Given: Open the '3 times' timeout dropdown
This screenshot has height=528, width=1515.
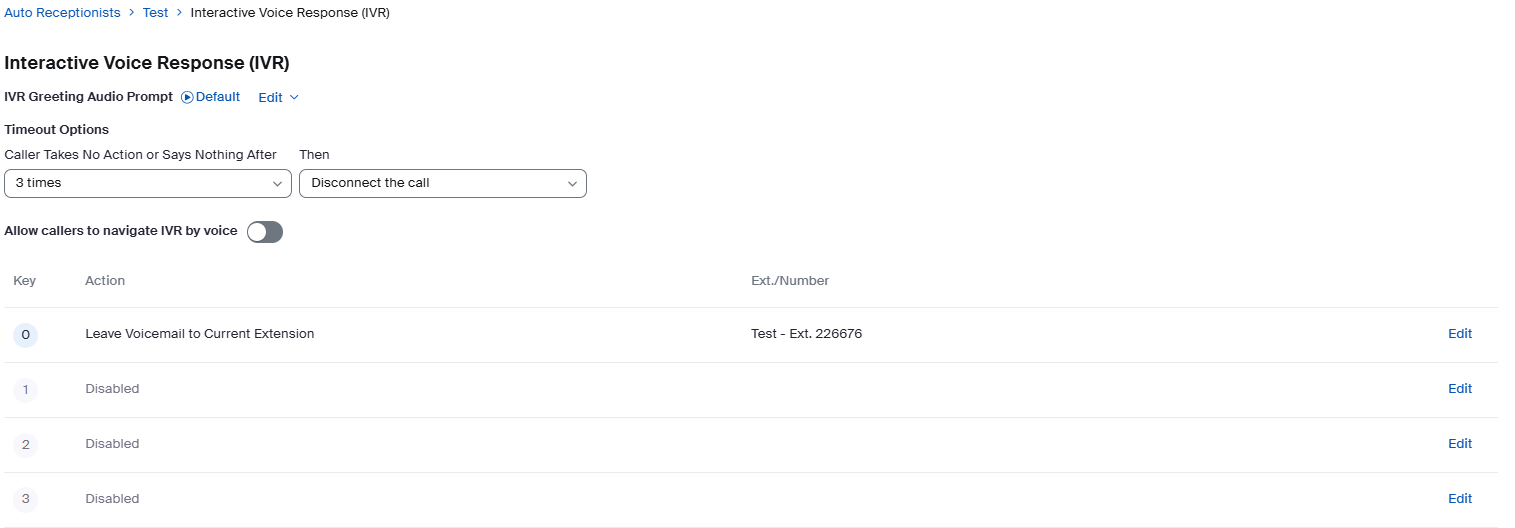Looking at the screenshot, I should pos(147,184).
